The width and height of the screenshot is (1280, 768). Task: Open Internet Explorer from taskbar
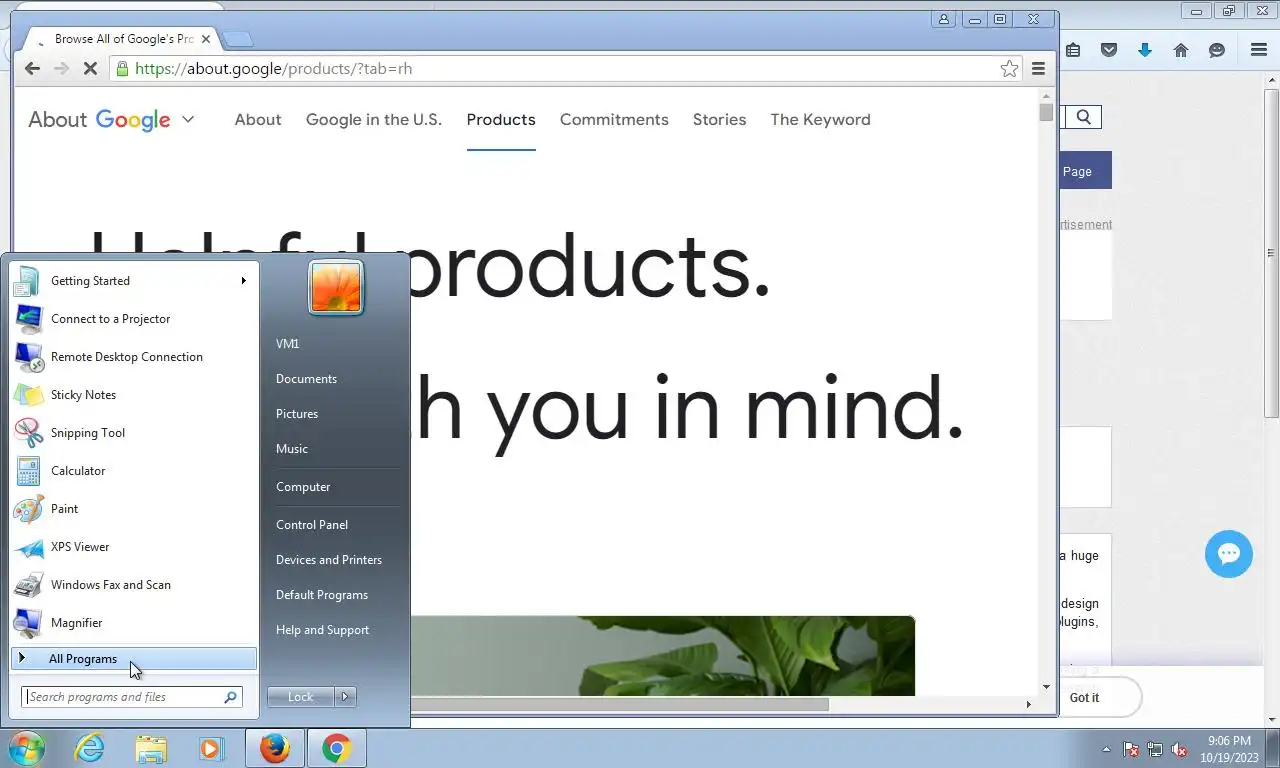89,748
